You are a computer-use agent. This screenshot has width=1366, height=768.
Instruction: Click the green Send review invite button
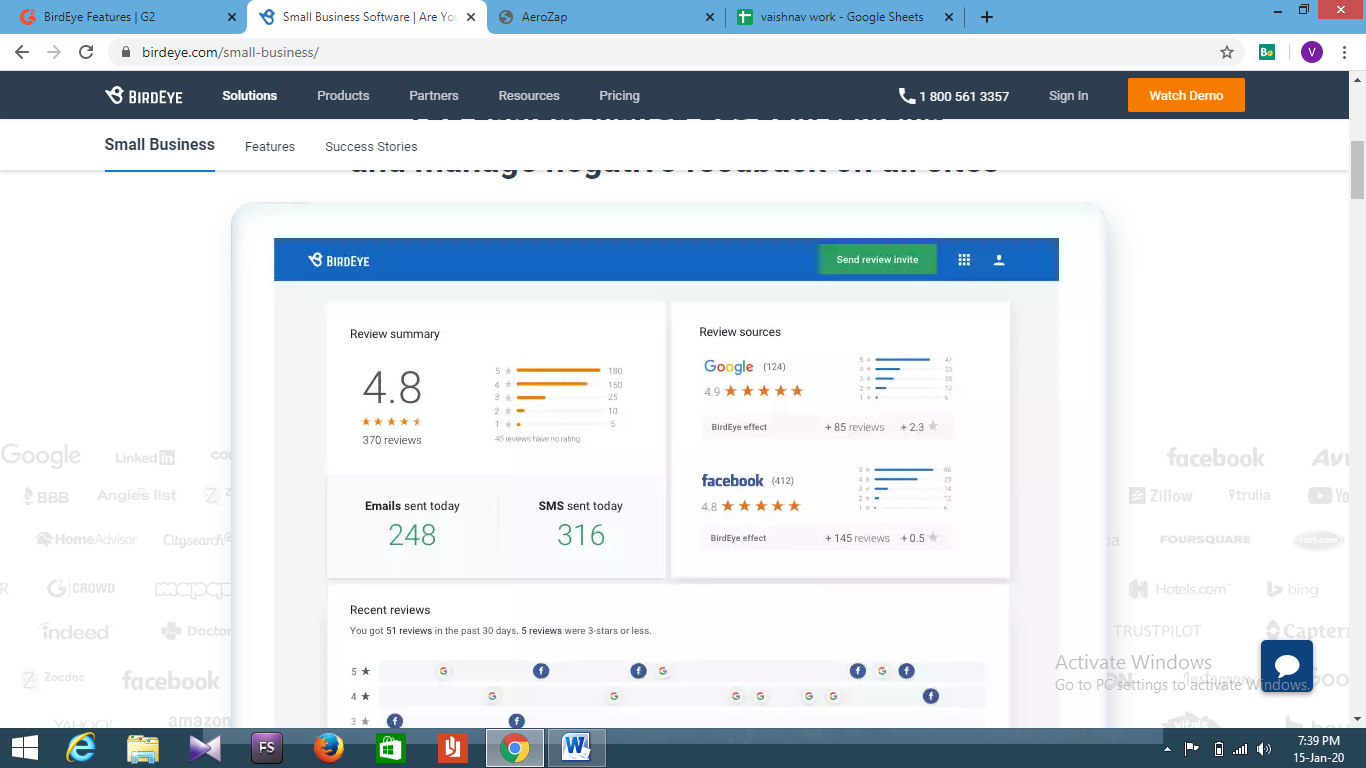(877, 259)
